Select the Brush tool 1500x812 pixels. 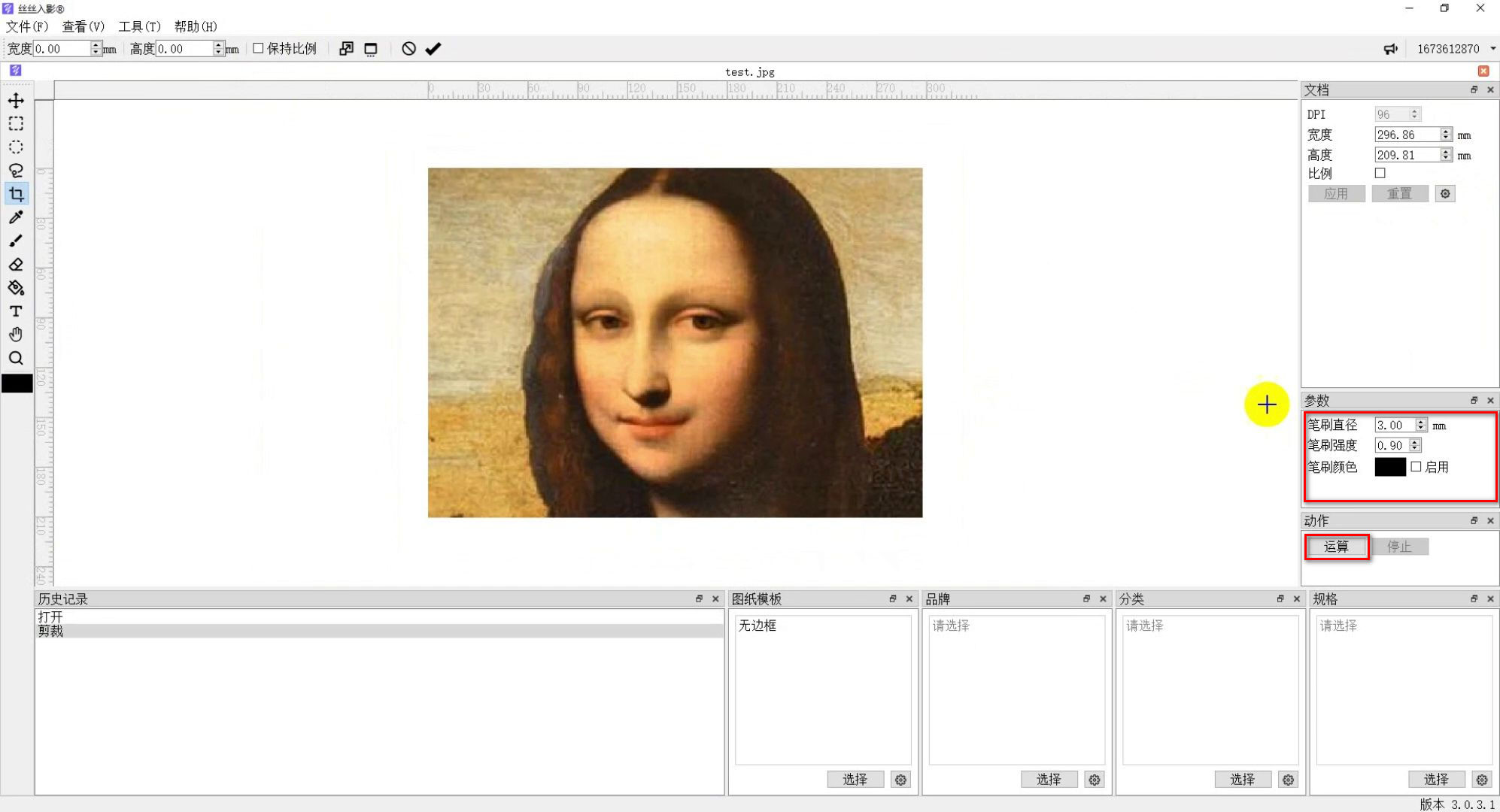point(15,241)
